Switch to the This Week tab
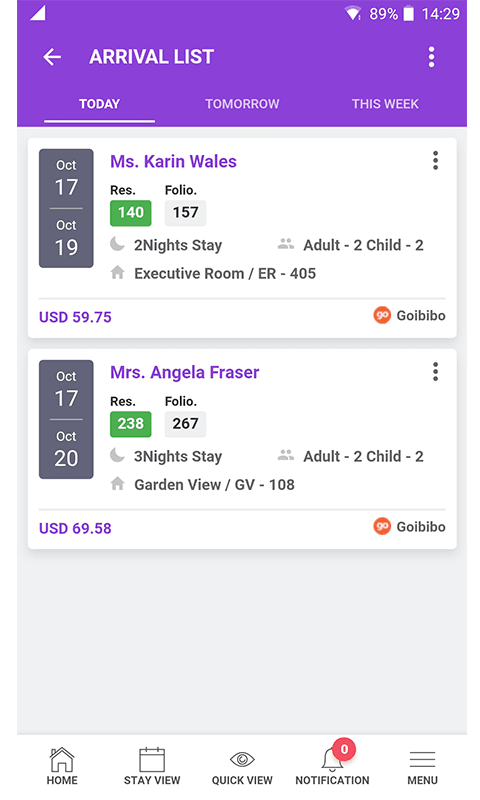 pos(385,104)
